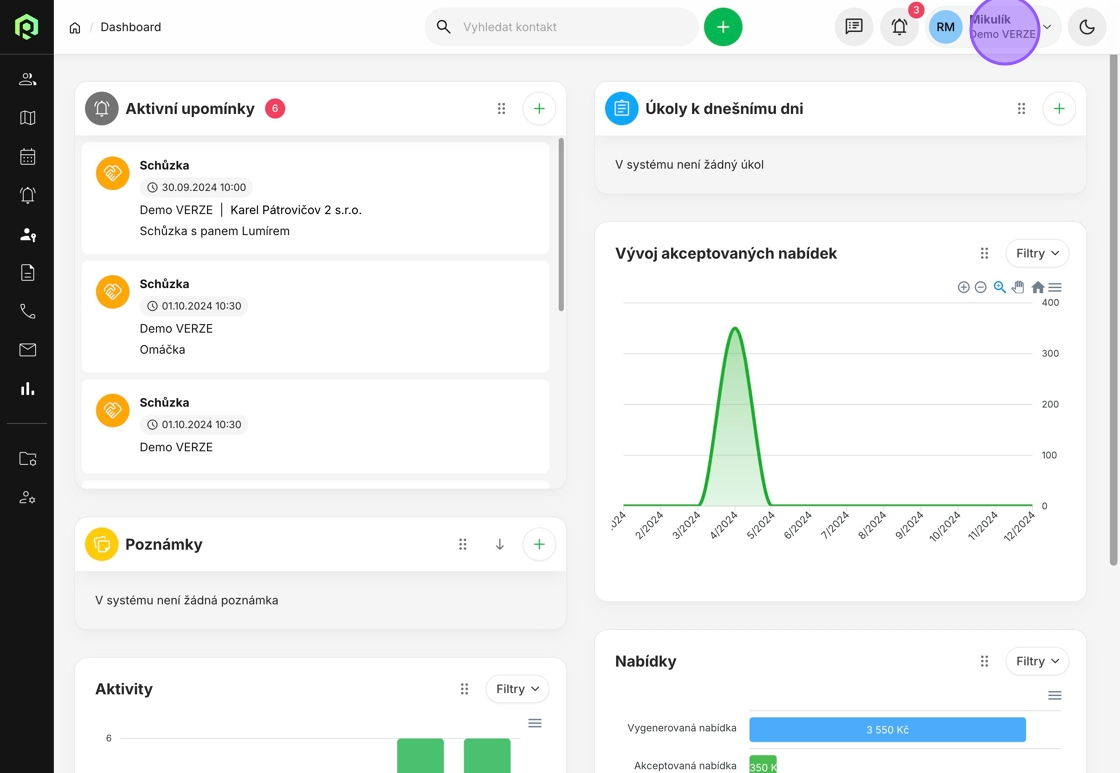Expand the user account dropdown chevron

click(x=1047, y=27)
